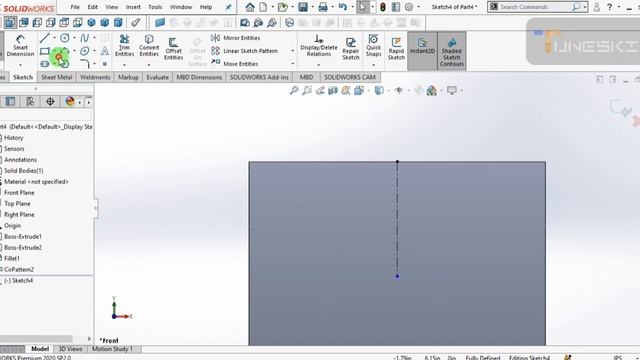
Task: Select Boss-Extrude1 in feature tree
Action: point(22,237)
